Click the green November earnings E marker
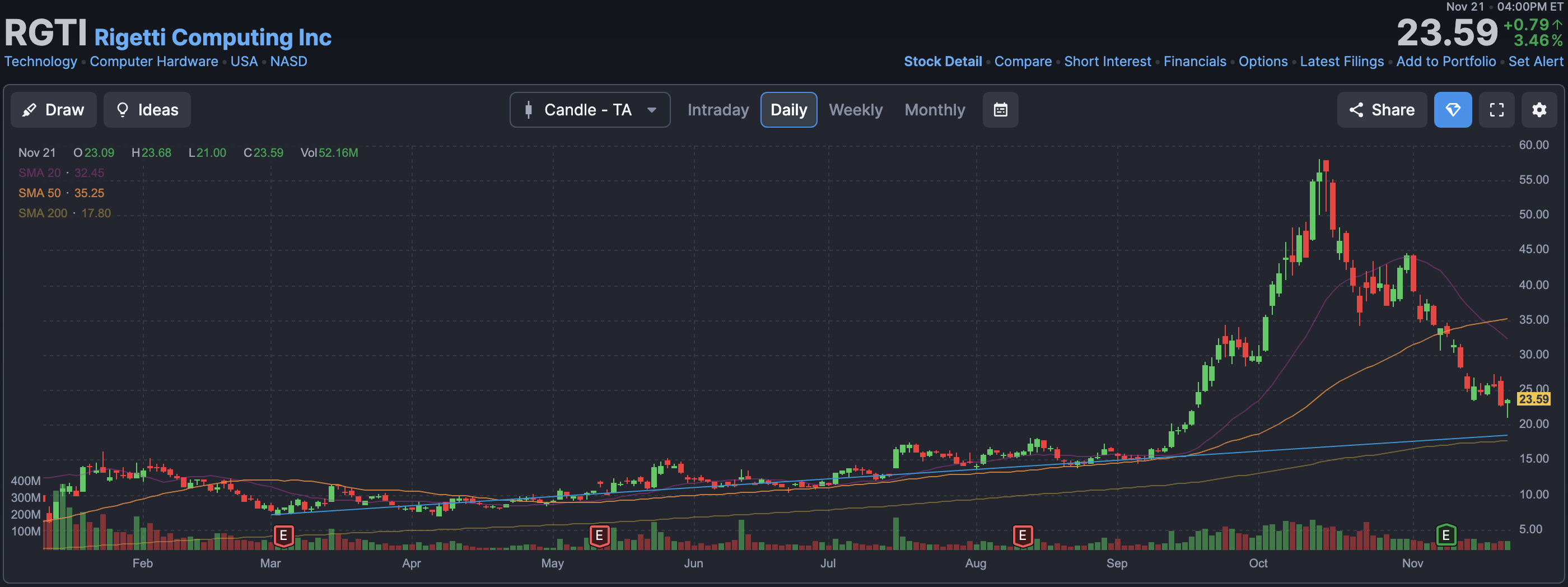 click(x=1446, y=536)
